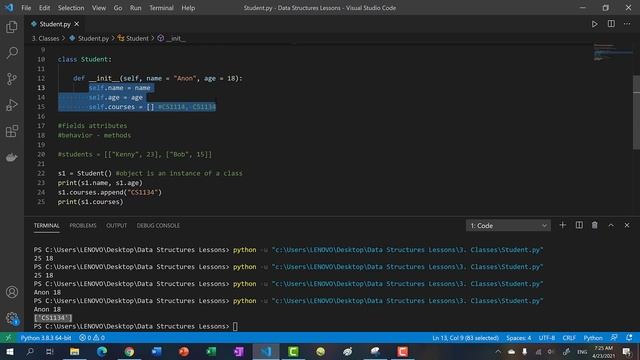The width and height of the screenshot is (640, 360).
Task: Open the Accounts menu icon
Action: tap(12, 292)
